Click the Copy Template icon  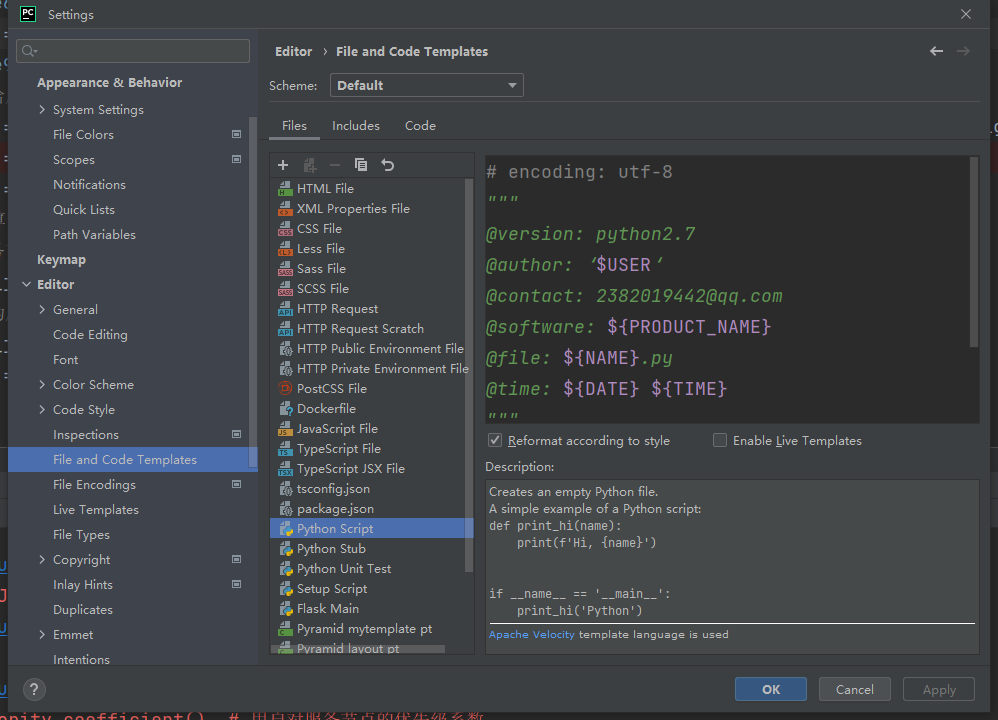point(361,165)
